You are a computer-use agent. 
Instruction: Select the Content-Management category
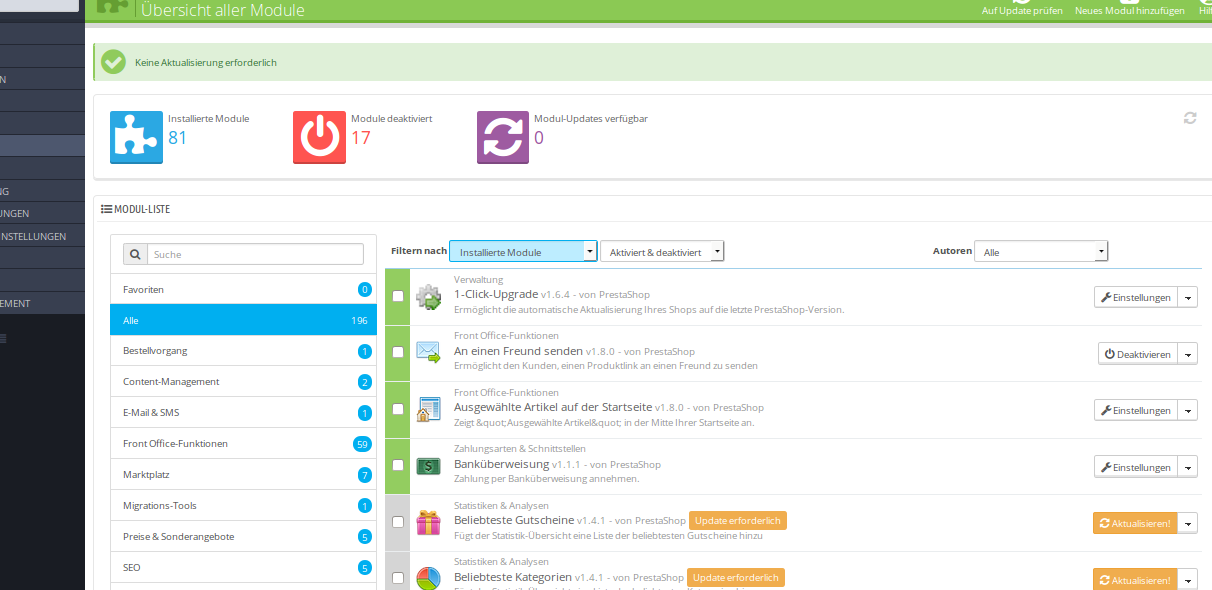pos(243,382)
